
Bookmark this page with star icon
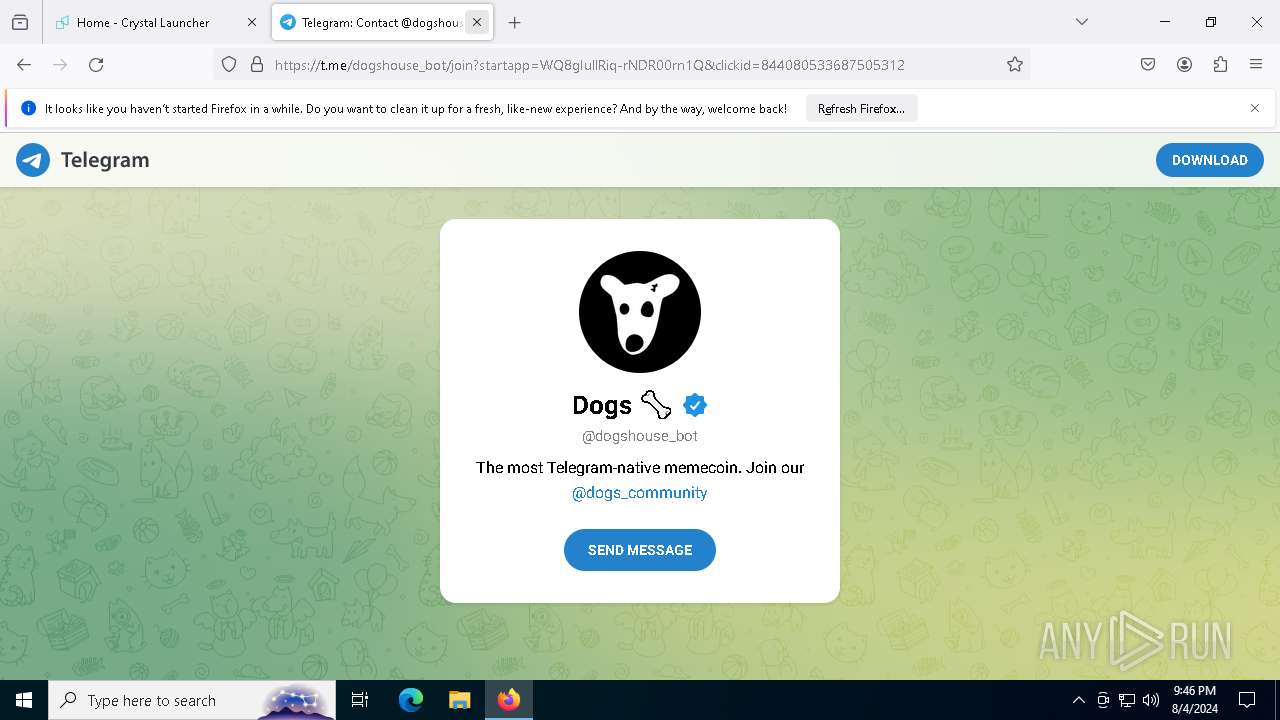[1015, 65]
